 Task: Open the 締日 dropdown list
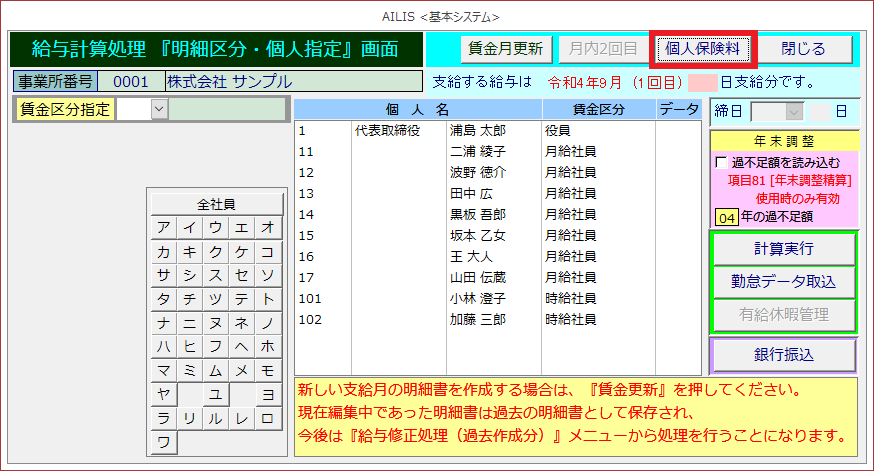794,111
